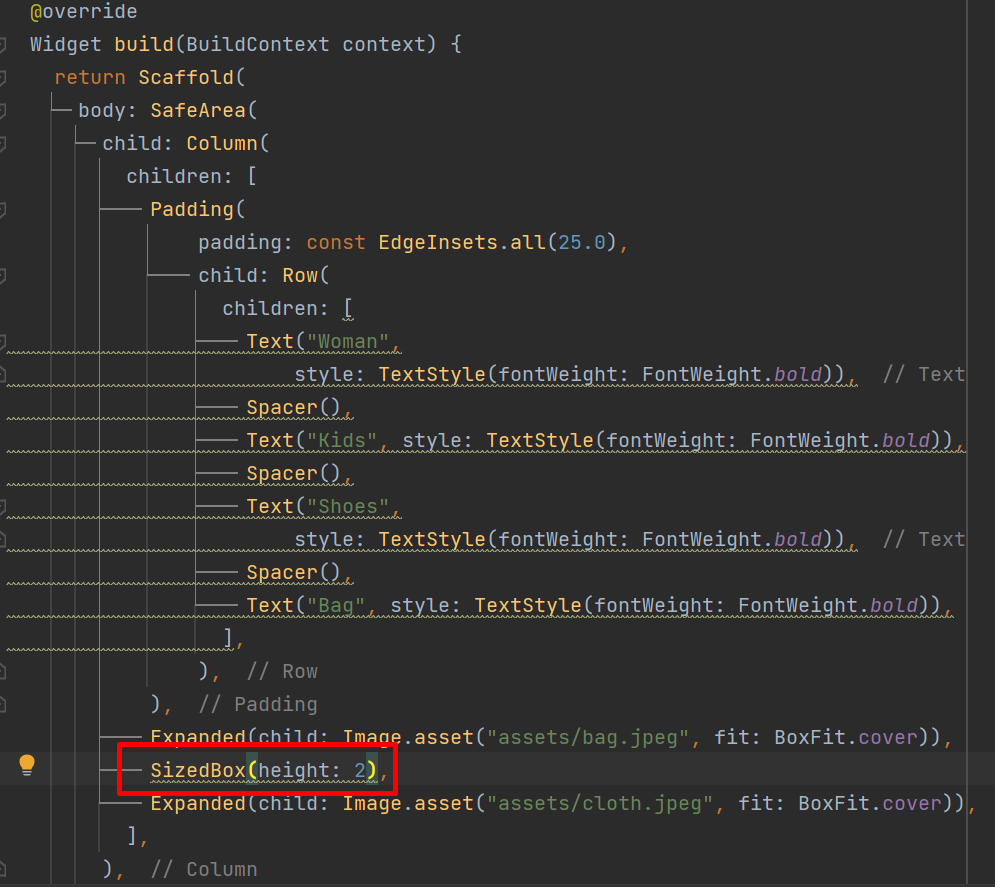Viewport: 995px width, 887px height.
Task: Click the // Column closing comment
Action: tap(204, 869)
